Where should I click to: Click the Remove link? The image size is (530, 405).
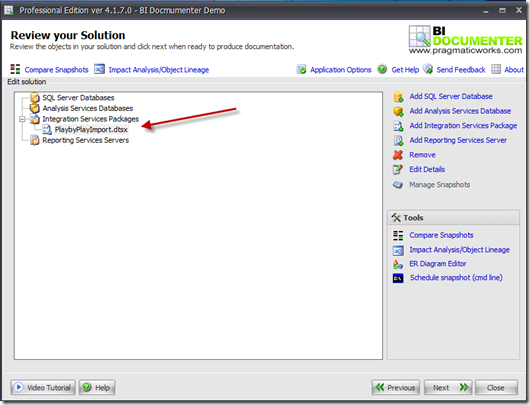(422, 155)
